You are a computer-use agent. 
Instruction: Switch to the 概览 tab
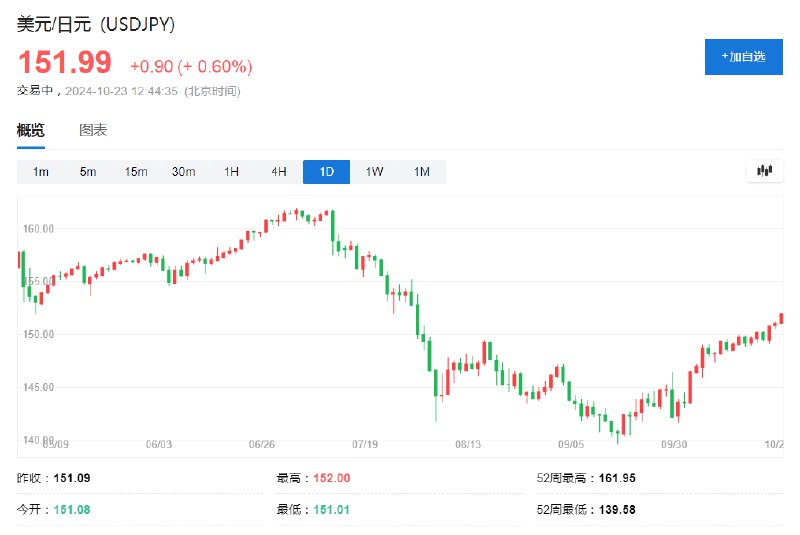pos(31,131)
